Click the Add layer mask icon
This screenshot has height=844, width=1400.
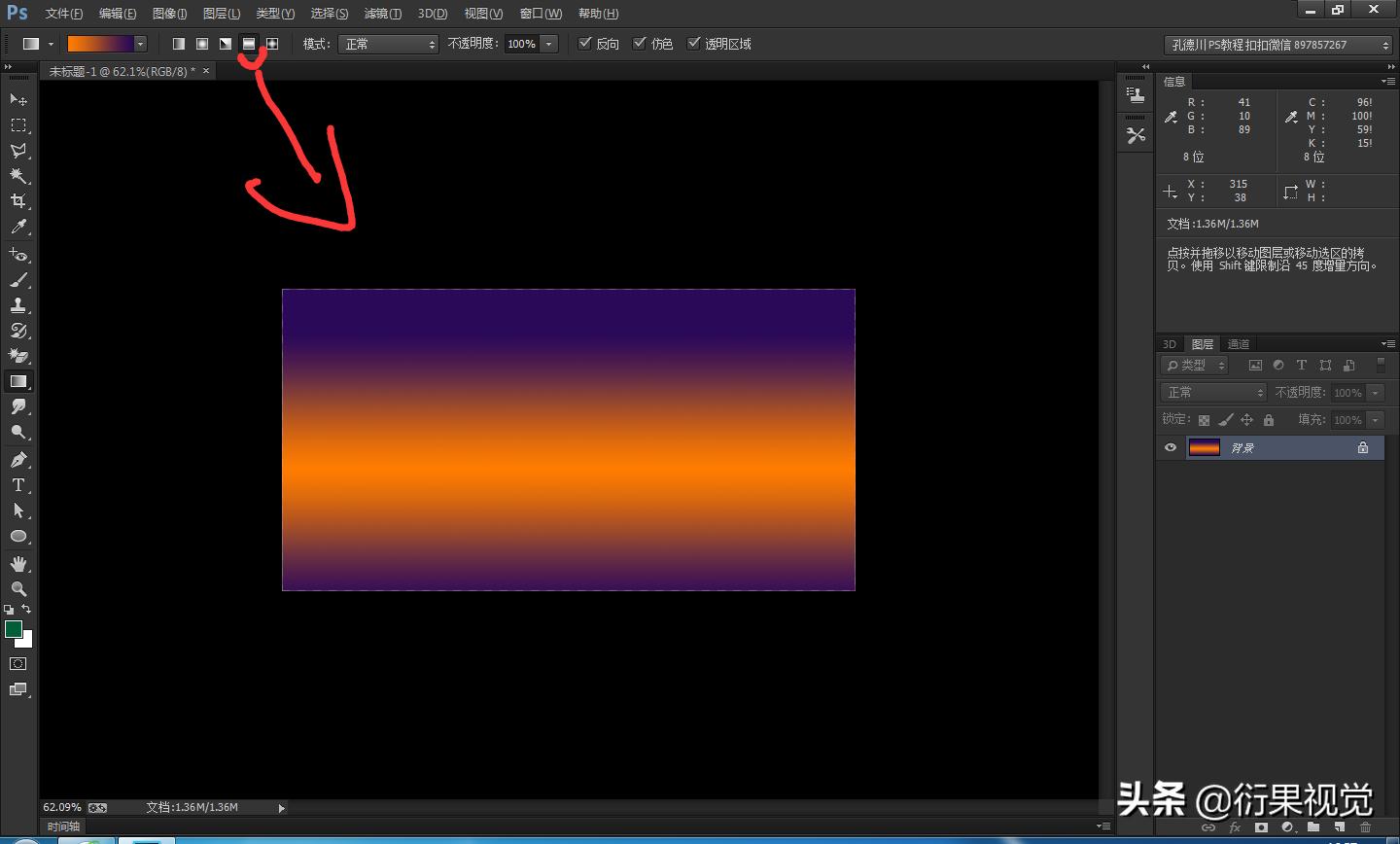click(x=1260, y=827)
